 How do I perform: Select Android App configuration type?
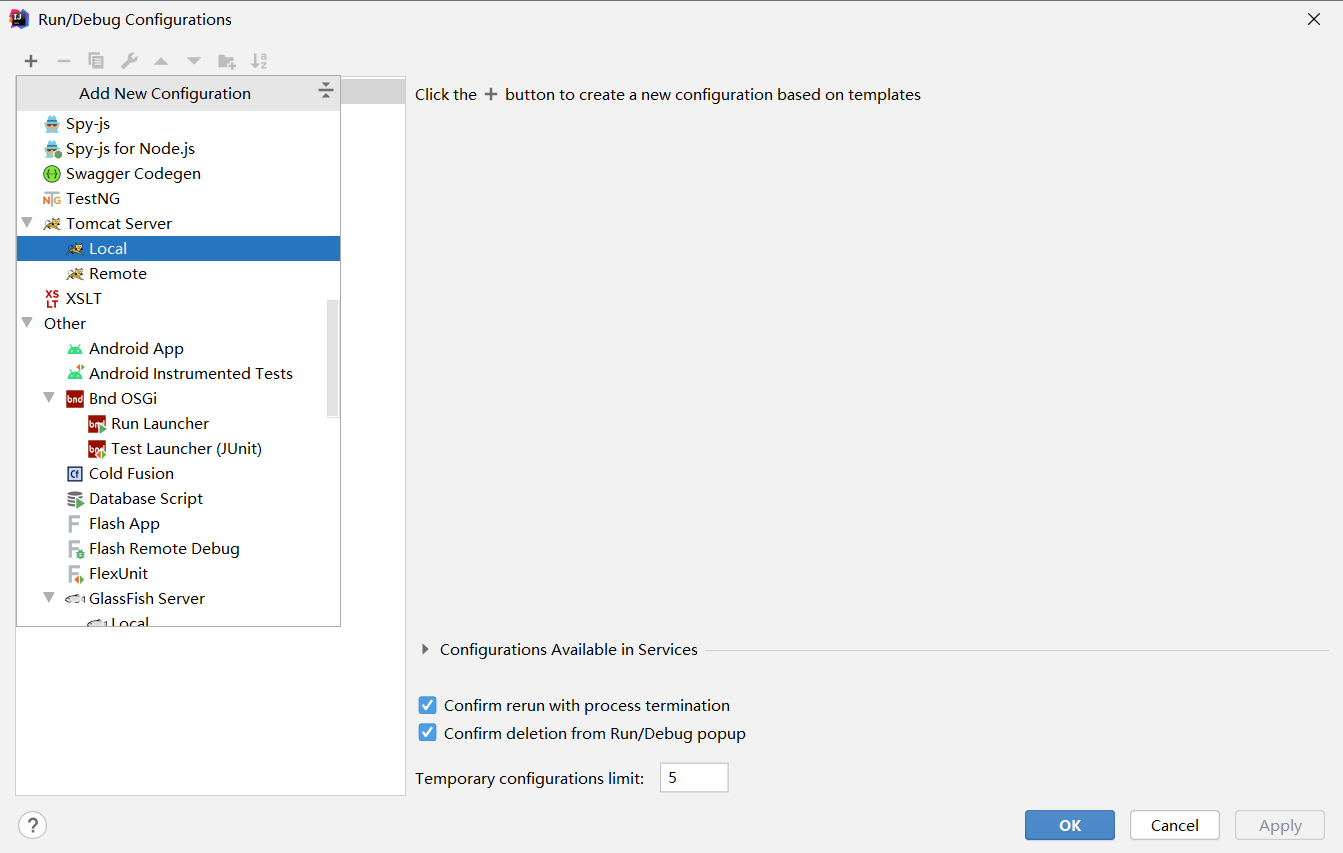136,349
